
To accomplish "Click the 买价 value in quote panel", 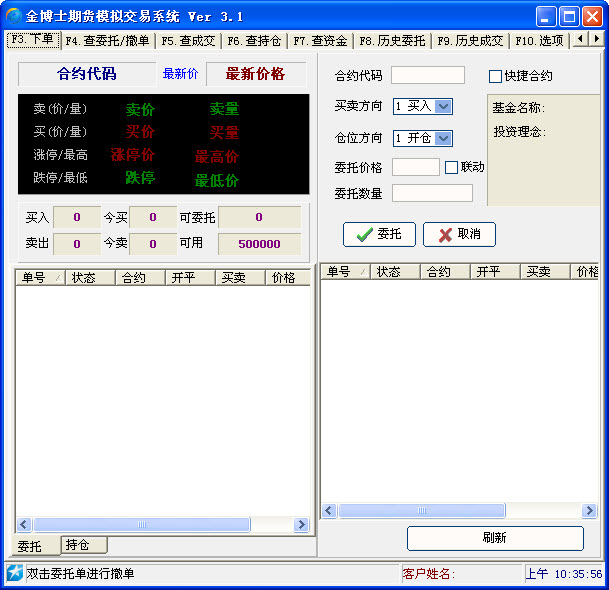I will [x=140, y=132].
